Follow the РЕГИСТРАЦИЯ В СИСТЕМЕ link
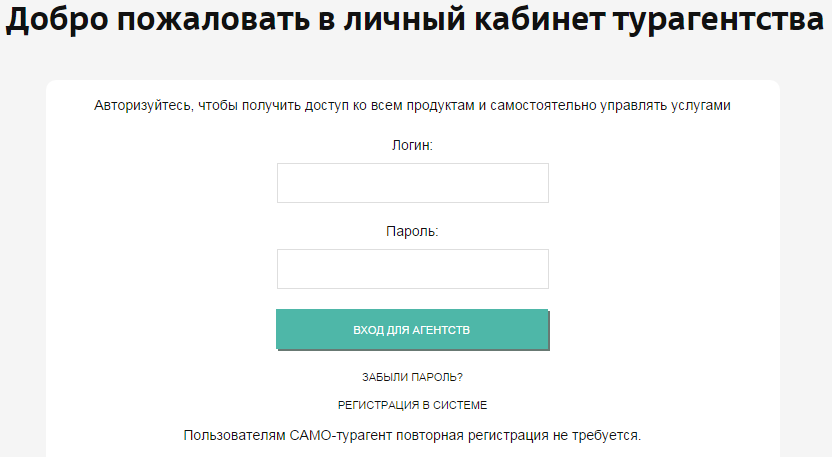This screenshot has height=457, width=832. coord(412,405)
